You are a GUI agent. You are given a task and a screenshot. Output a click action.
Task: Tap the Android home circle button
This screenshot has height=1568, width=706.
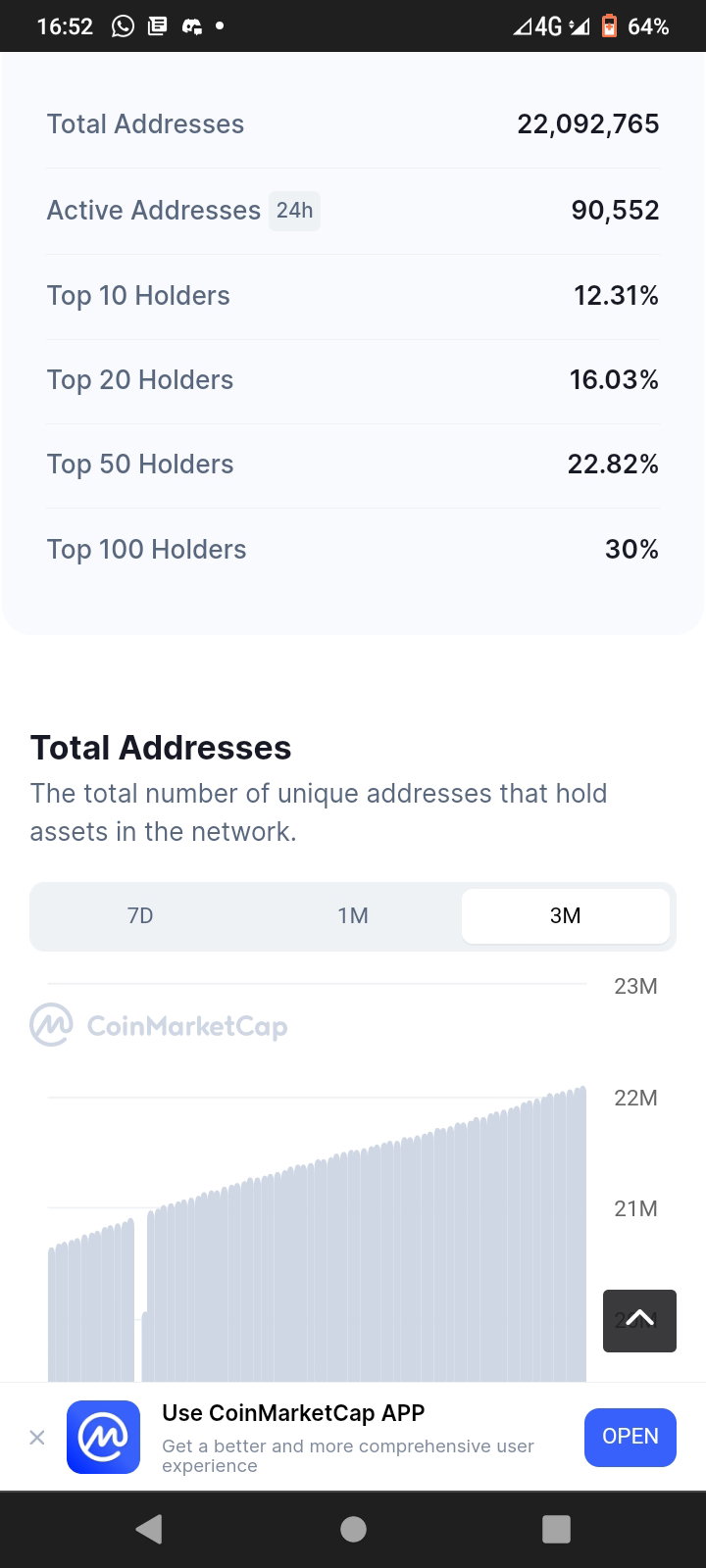click(353, 1529)
